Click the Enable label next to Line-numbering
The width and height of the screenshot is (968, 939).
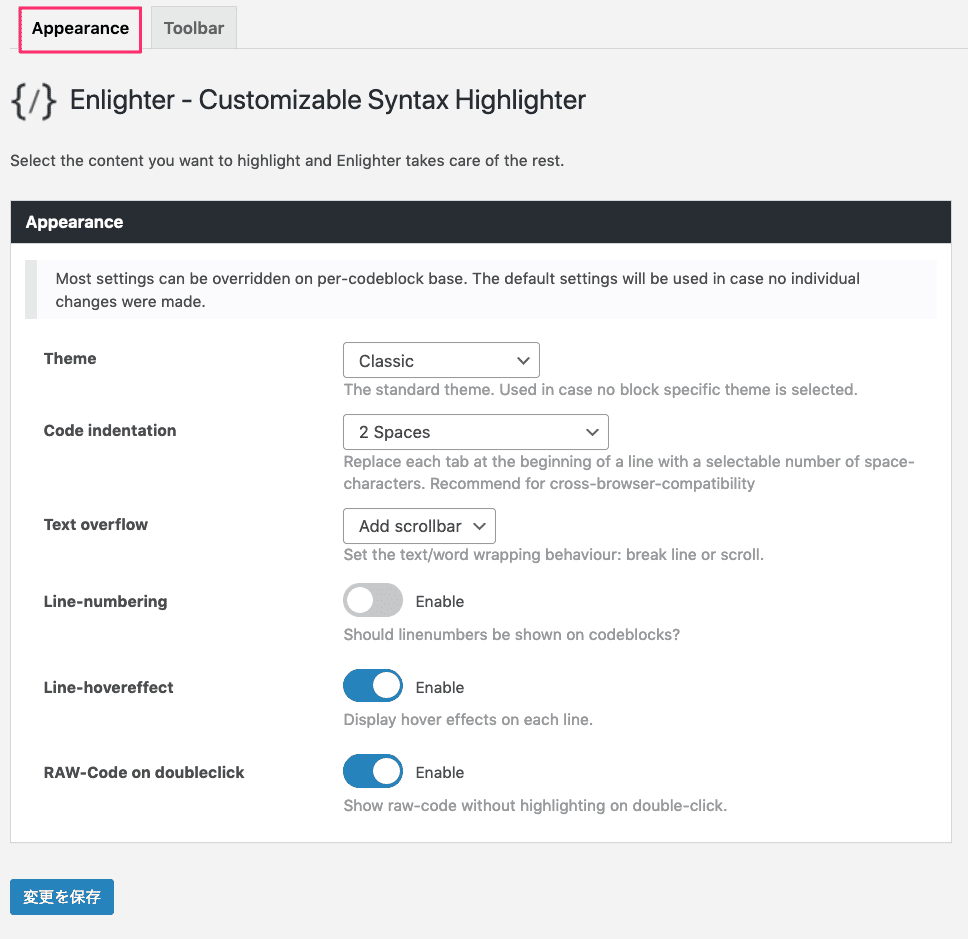[x=440, y=601]
